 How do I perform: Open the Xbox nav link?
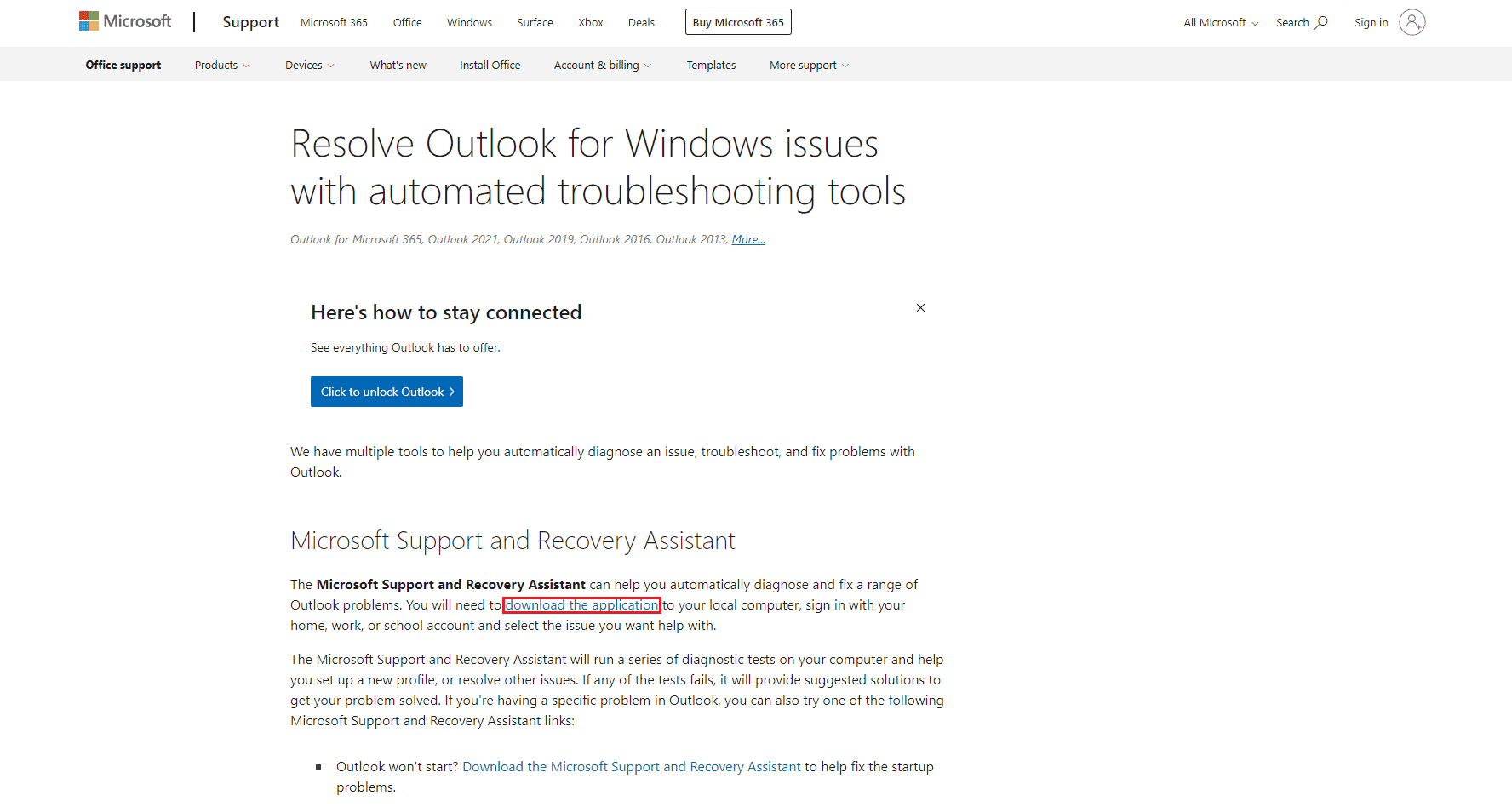591,22
